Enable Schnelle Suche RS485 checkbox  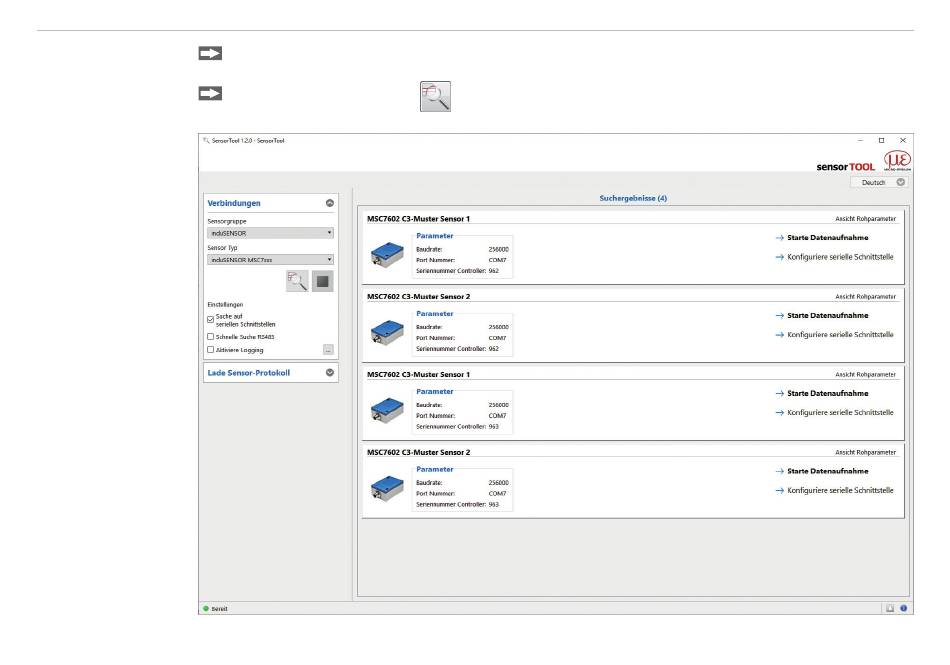pyautogui.click(x=210, y=337)
